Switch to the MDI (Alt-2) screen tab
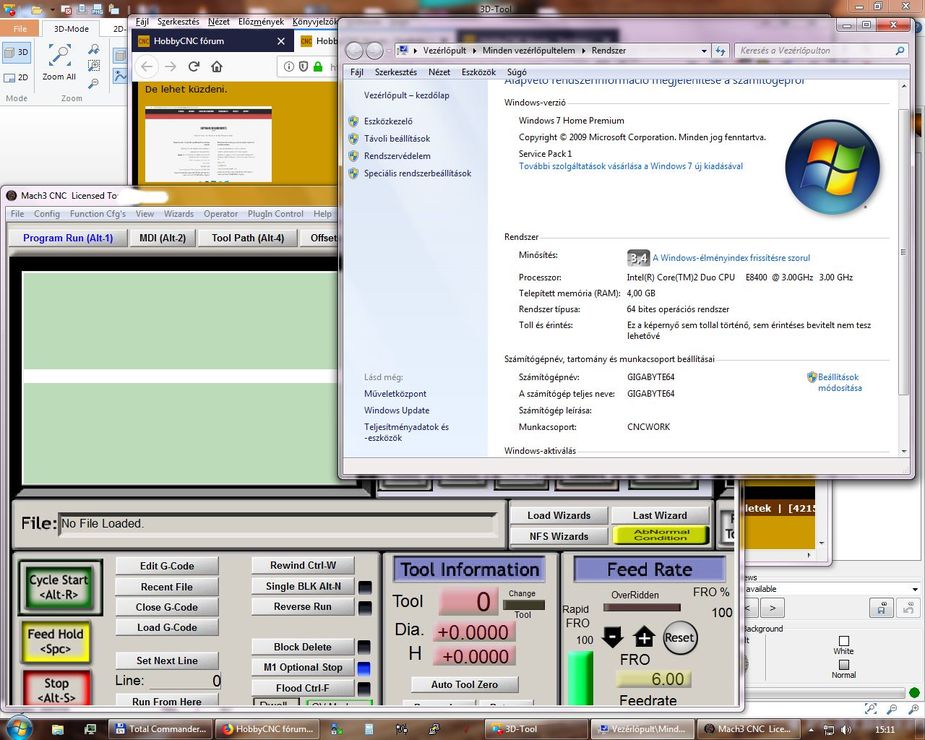 pos(162,238)
